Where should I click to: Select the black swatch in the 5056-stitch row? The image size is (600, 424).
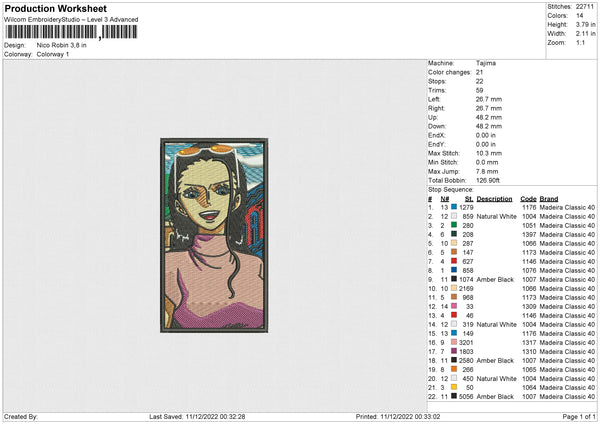[x=454, y=396]
